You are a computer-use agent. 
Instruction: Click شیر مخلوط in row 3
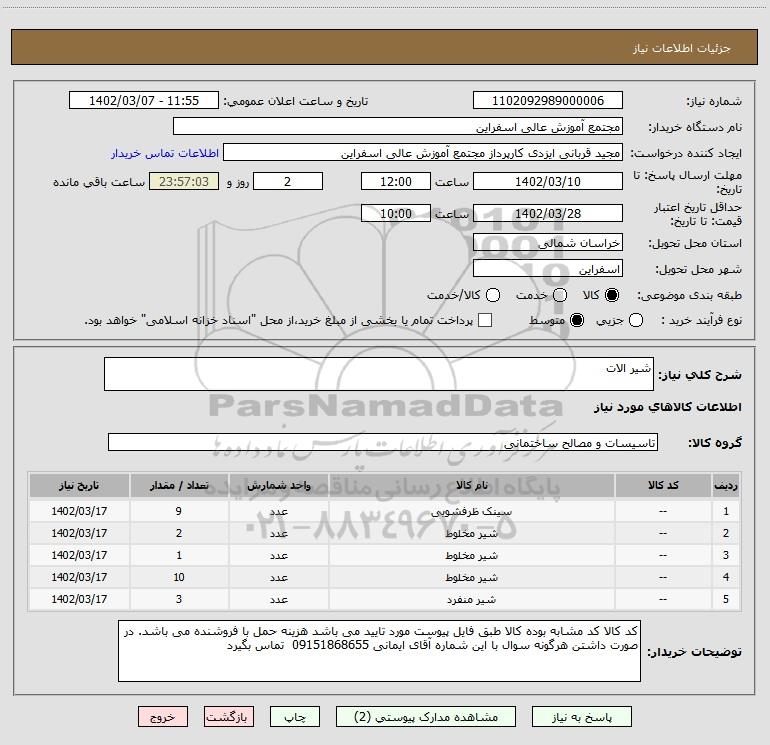pos(471,555)
